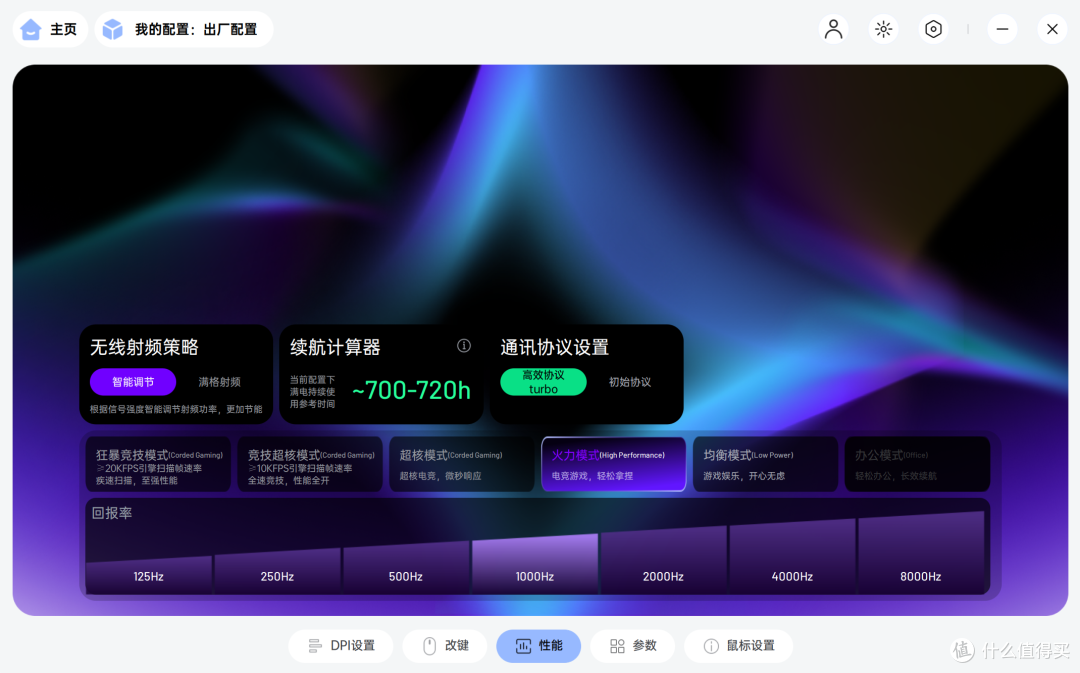Choose 办公模式 Office mode
This screenshot has height=673, width=1080.
(x=917, y=464)
